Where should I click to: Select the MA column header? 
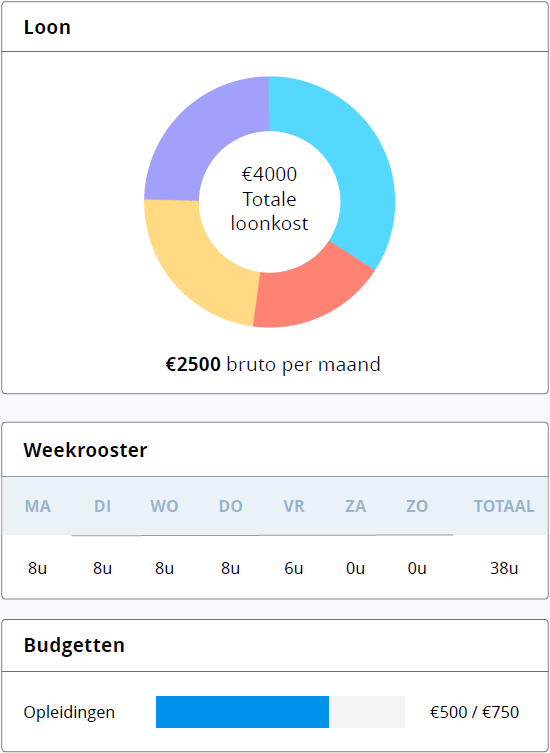[x=37, y=506]
